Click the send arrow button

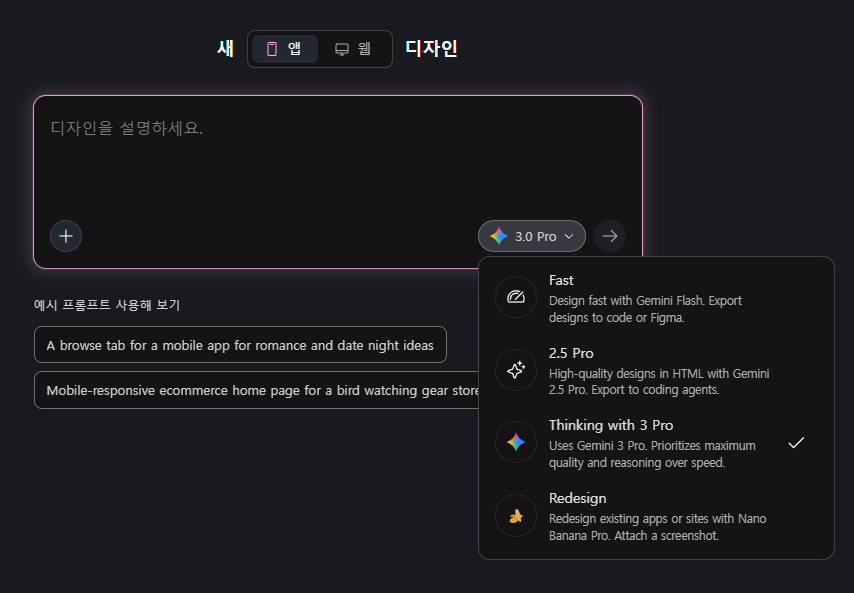pos(609,236)
